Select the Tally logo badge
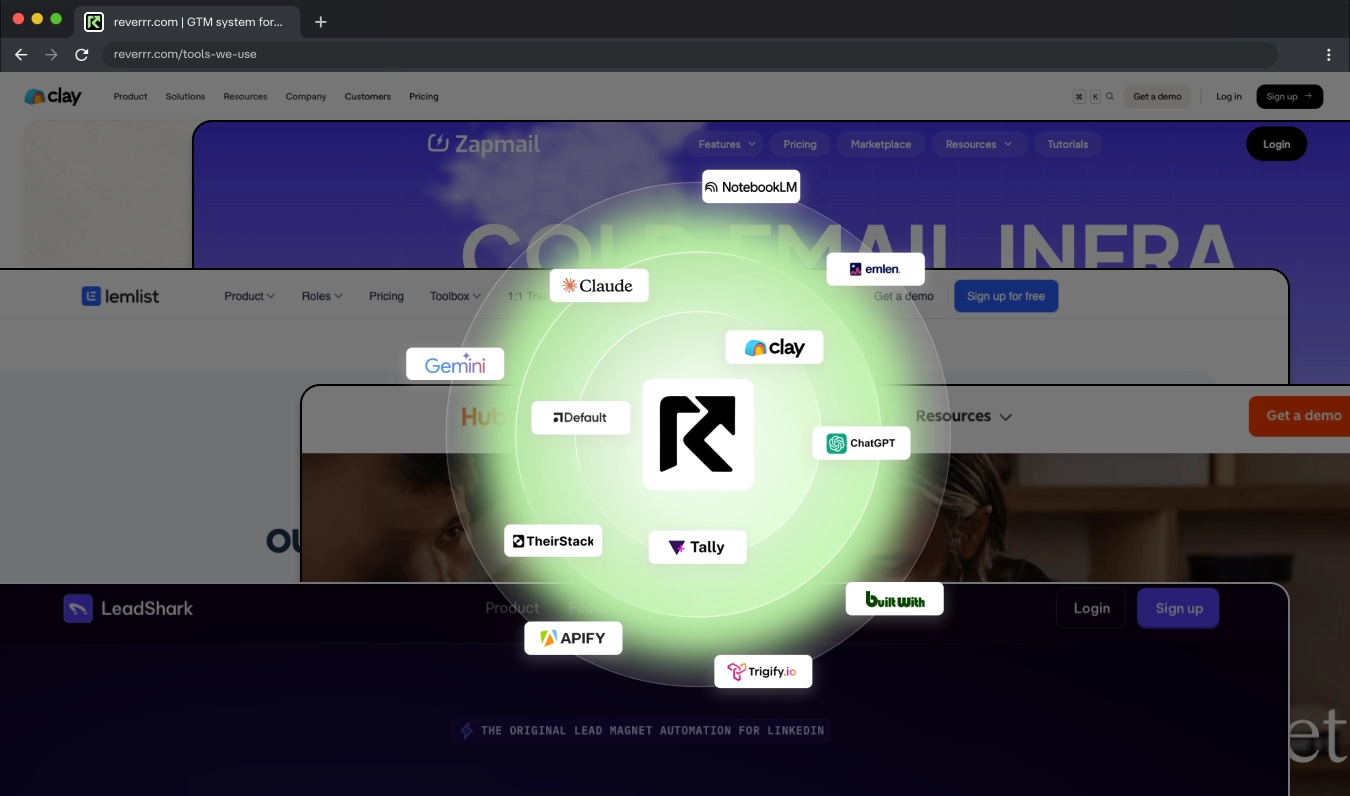The height and width of the screenshot is (796, 1350). (697, 547)
